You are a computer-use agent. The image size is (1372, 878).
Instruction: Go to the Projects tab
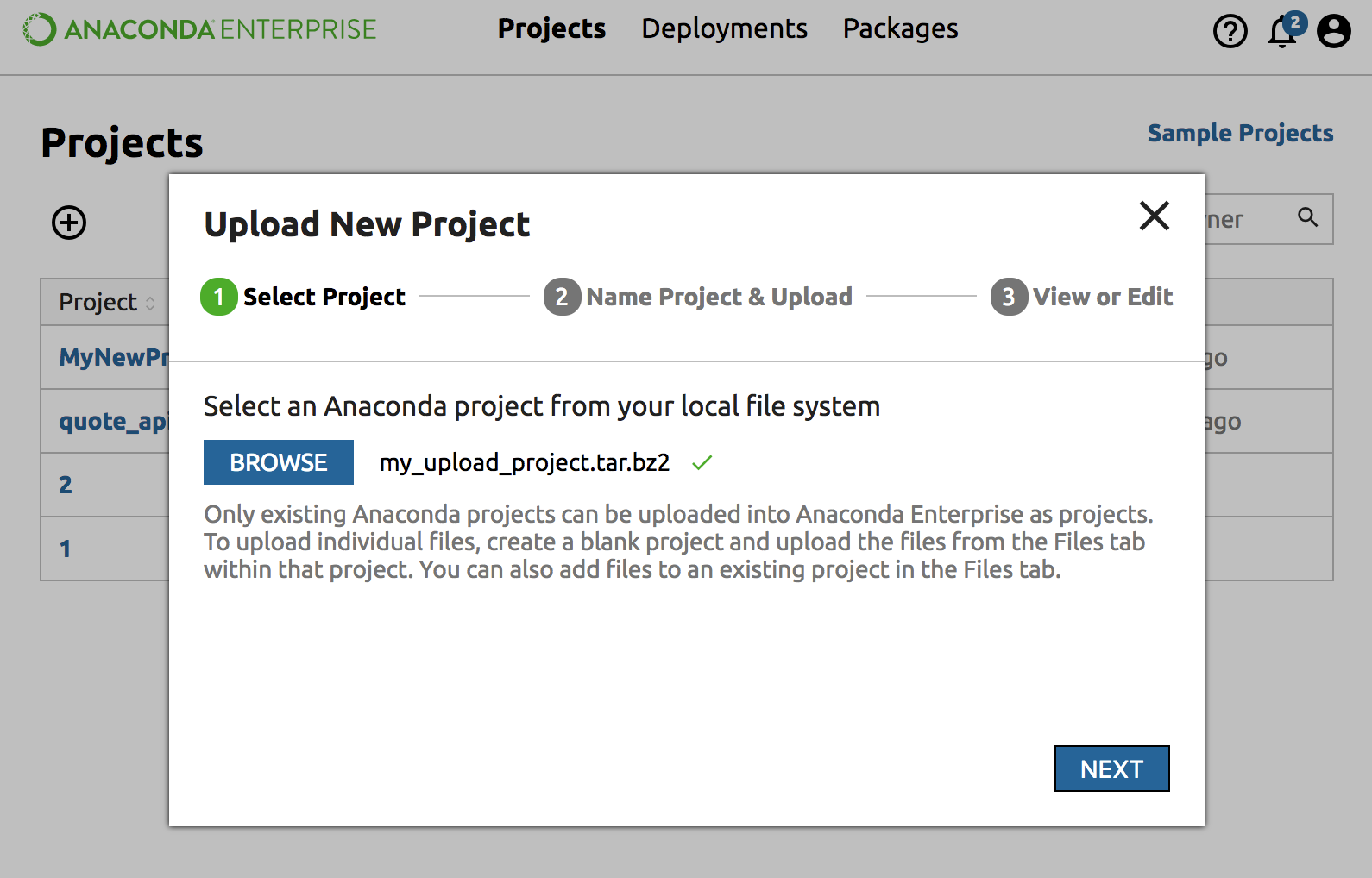(551, 28)
